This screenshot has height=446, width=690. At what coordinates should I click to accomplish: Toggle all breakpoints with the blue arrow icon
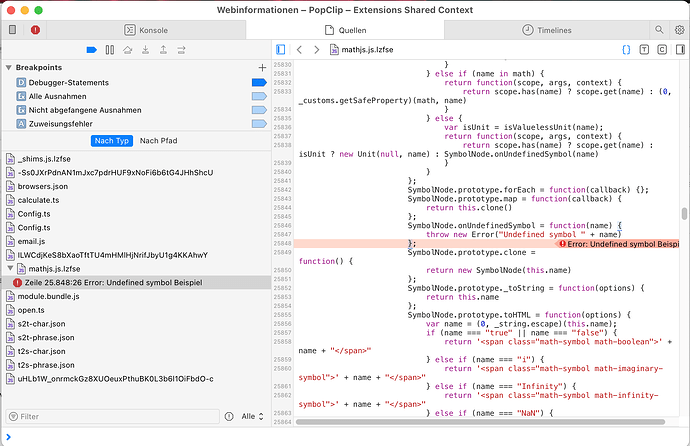[x=93, y=48]
